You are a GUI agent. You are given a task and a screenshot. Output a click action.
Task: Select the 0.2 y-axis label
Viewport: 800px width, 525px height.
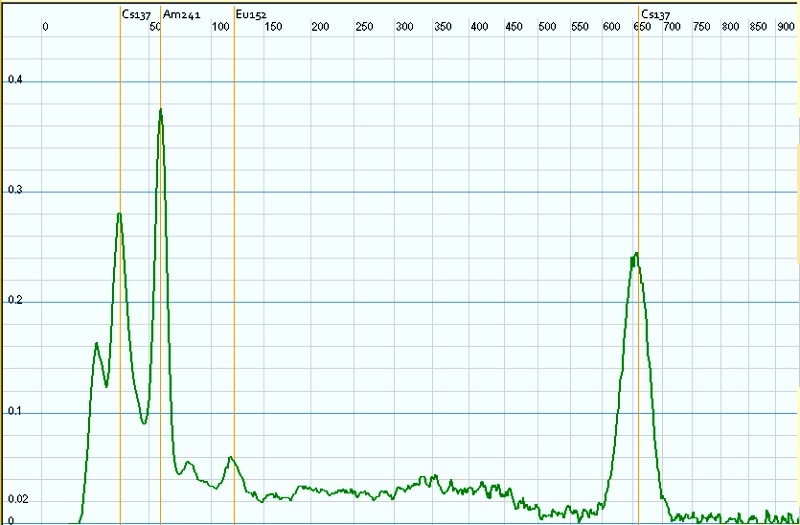[x=14, y=301]
